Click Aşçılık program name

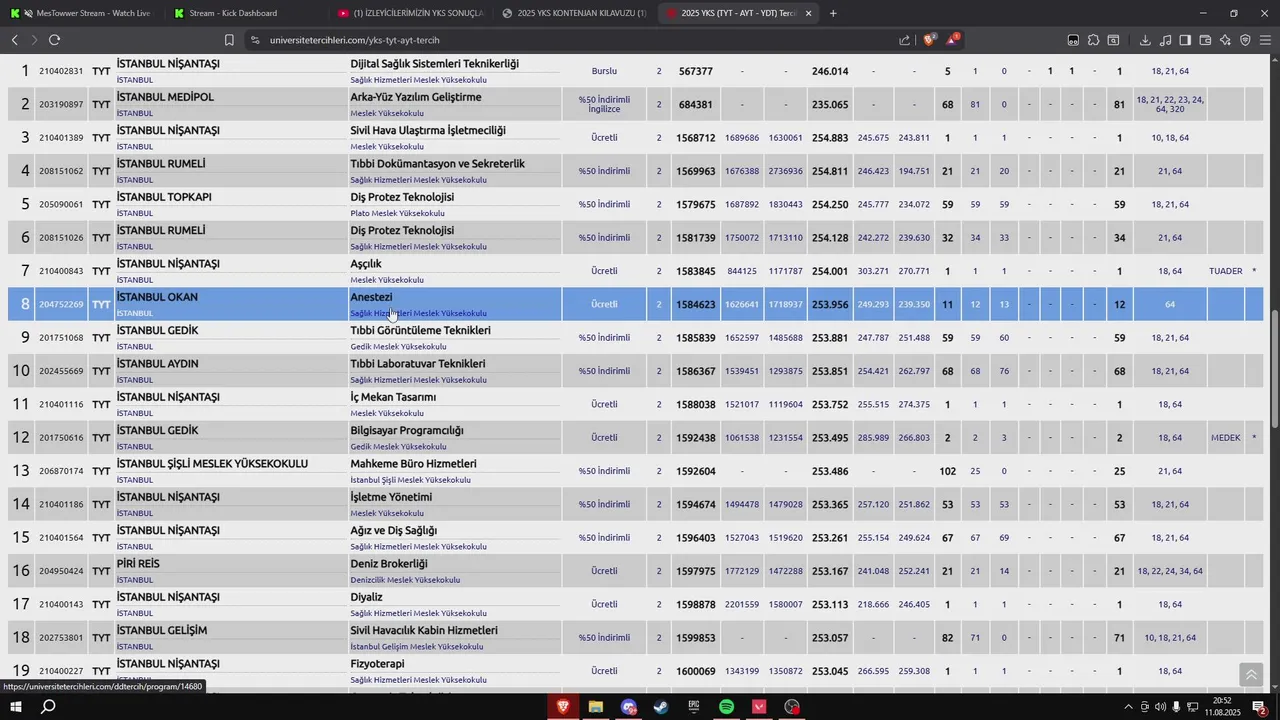pyautogui.click(x=366, y=264)
